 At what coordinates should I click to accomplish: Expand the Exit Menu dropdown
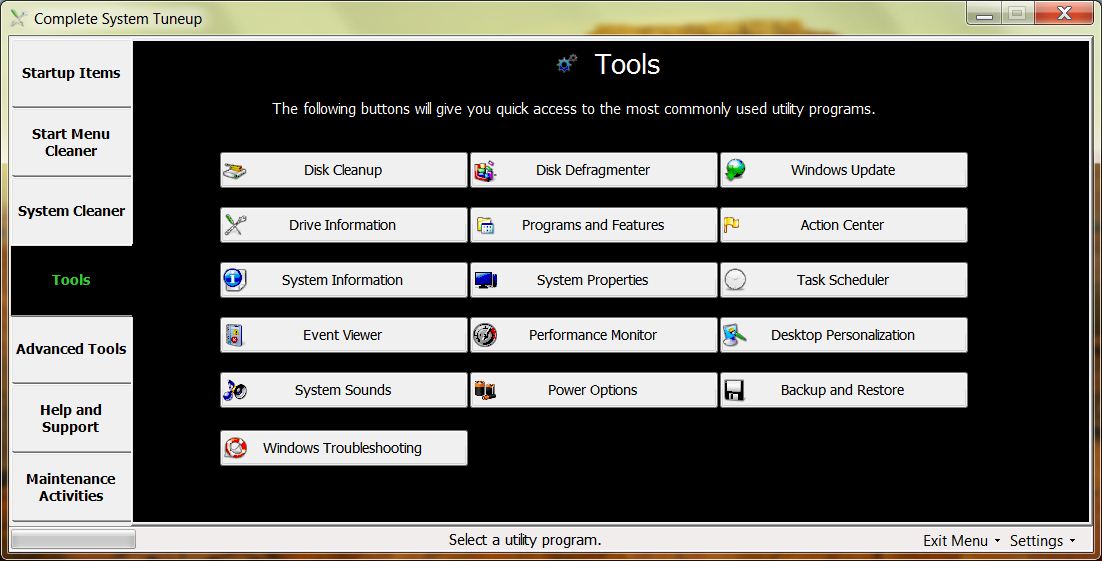pyautogui.click(x=961, y=540)
